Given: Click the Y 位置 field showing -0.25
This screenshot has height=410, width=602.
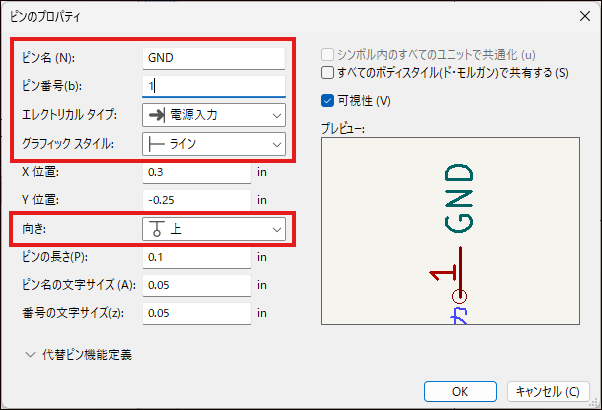Looking at the screenshot, I should click(196, 200).
